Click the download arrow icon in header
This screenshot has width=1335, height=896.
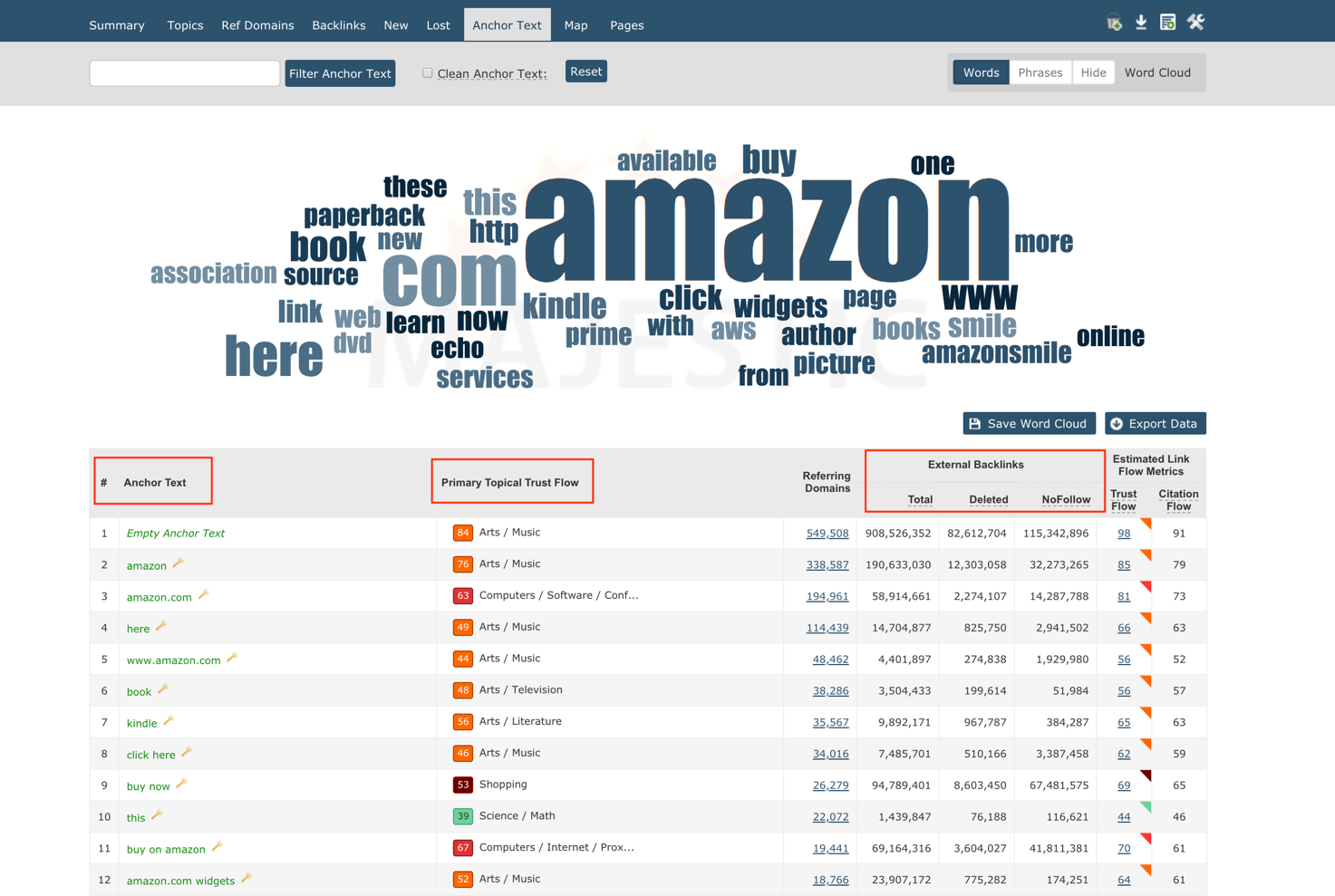coord(1141,22)
